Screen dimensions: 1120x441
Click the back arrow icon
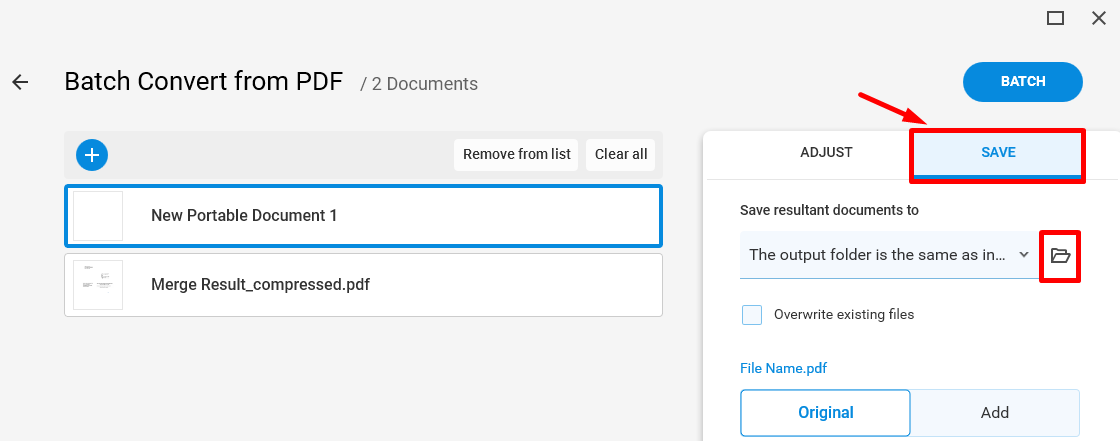click(20, 82)
